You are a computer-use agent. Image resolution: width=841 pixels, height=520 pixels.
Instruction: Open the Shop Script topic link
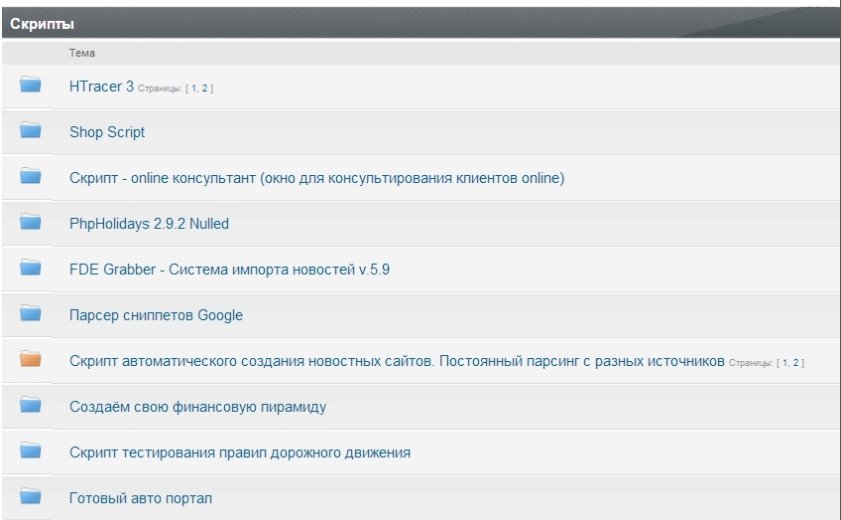(107, 132)
